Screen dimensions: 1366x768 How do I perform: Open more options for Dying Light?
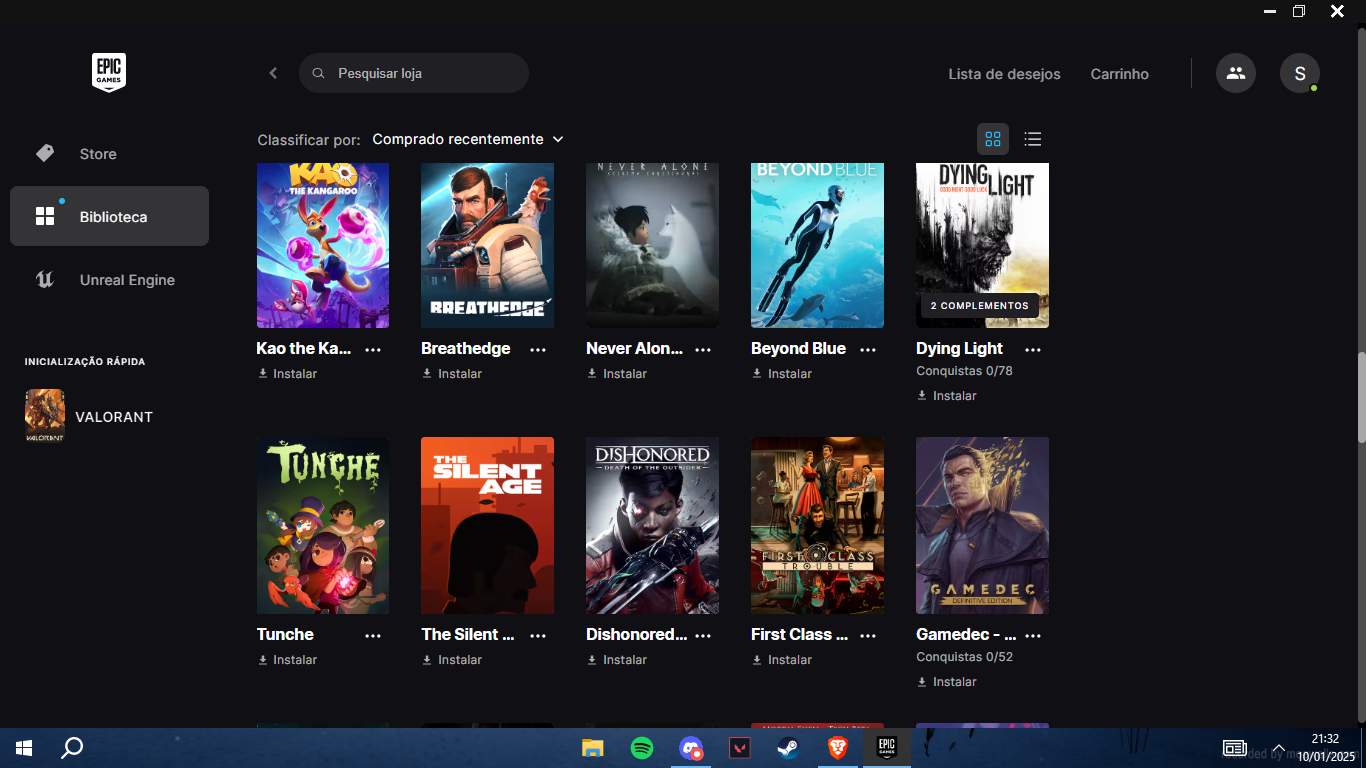point(1033,349)
